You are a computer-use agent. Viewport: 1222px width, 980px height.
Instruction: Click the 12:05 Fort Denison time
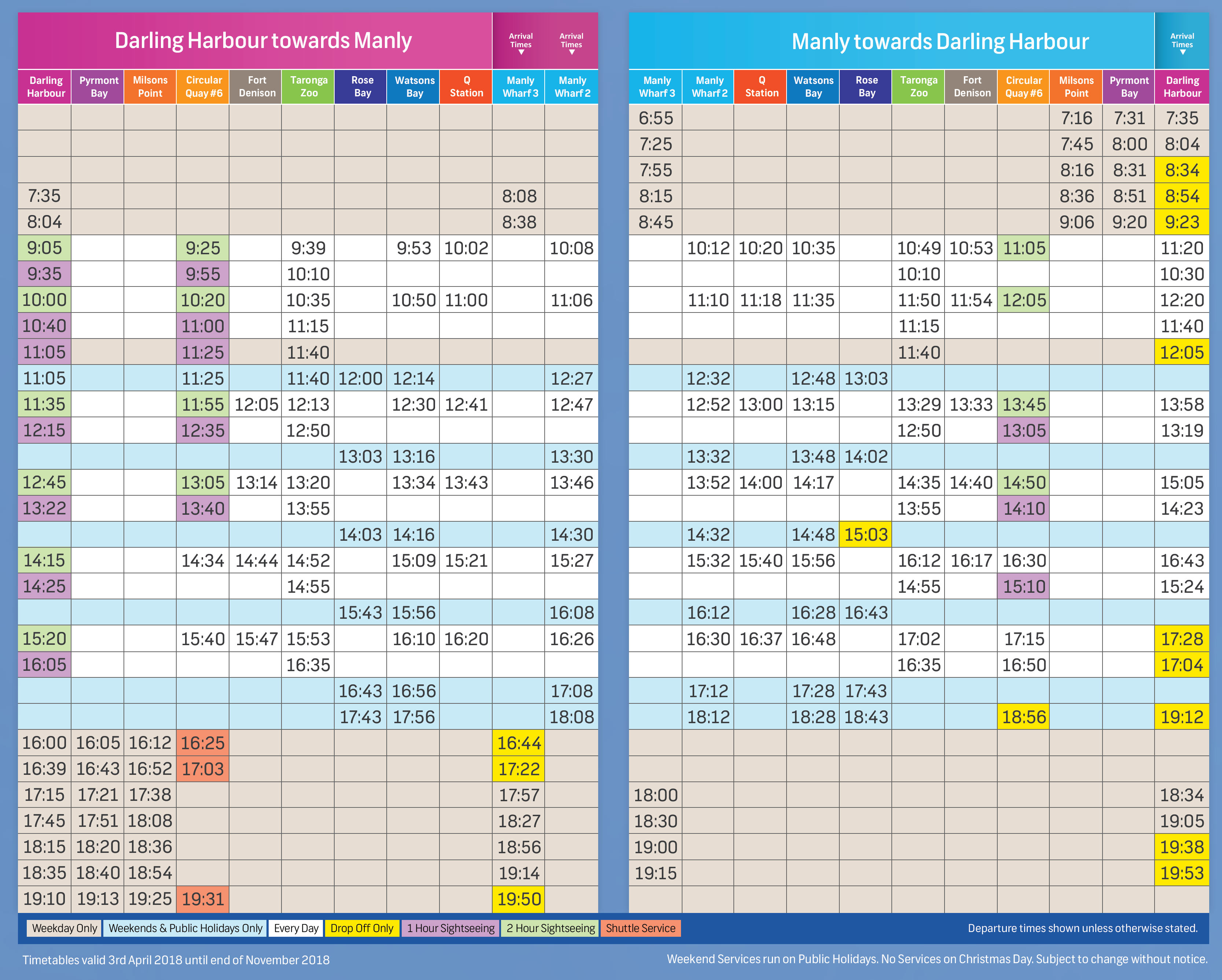coord(256,404)
